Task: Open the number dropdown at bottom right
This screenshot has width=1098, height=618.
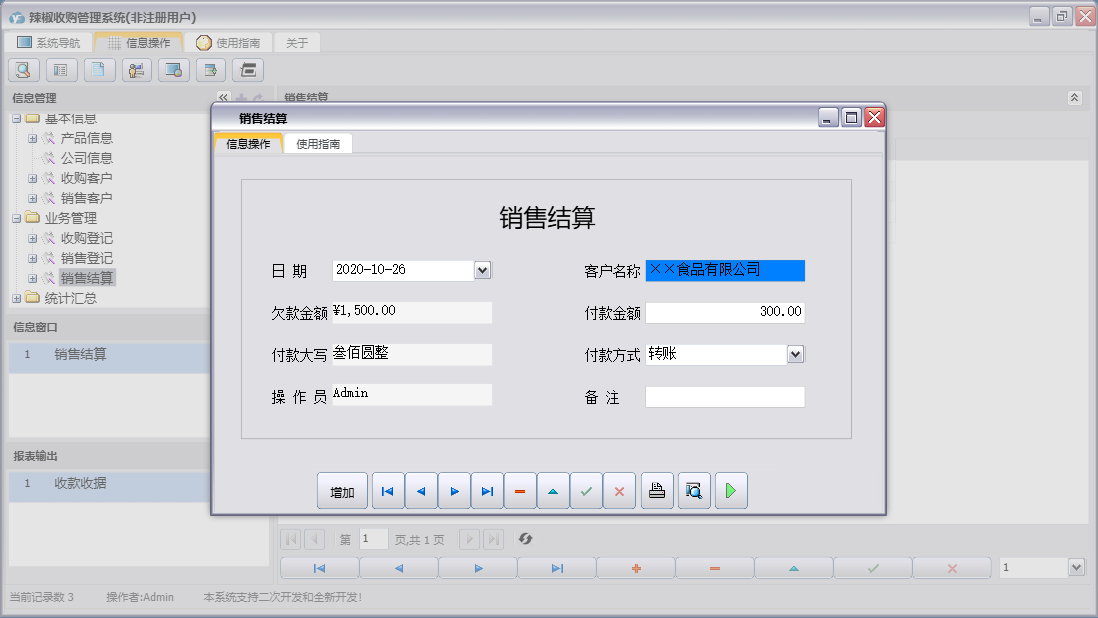Action: click(1075, 567)
